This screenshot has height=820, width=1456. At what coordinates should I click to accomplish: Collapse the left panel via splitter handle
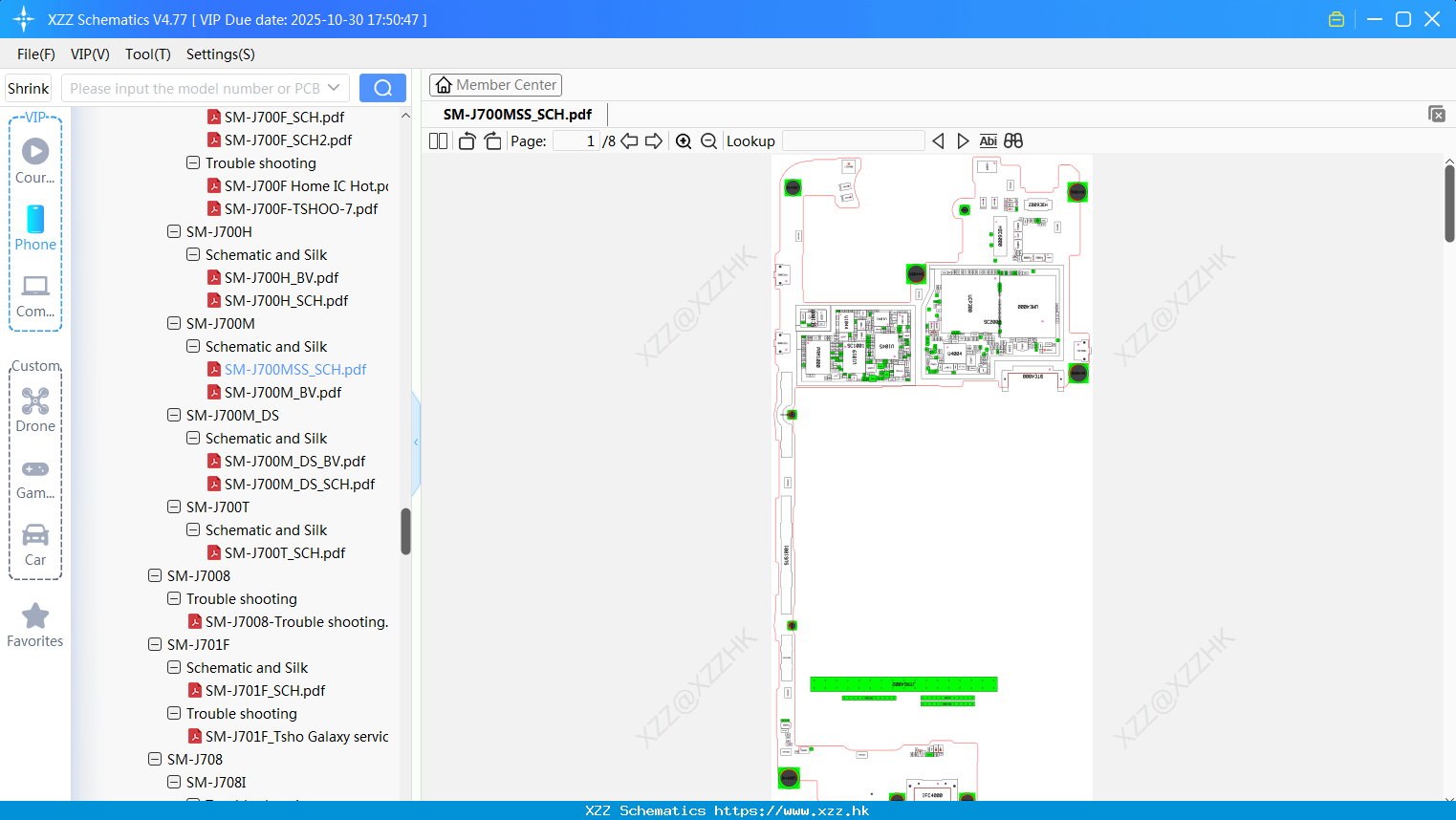click(416, 442)
